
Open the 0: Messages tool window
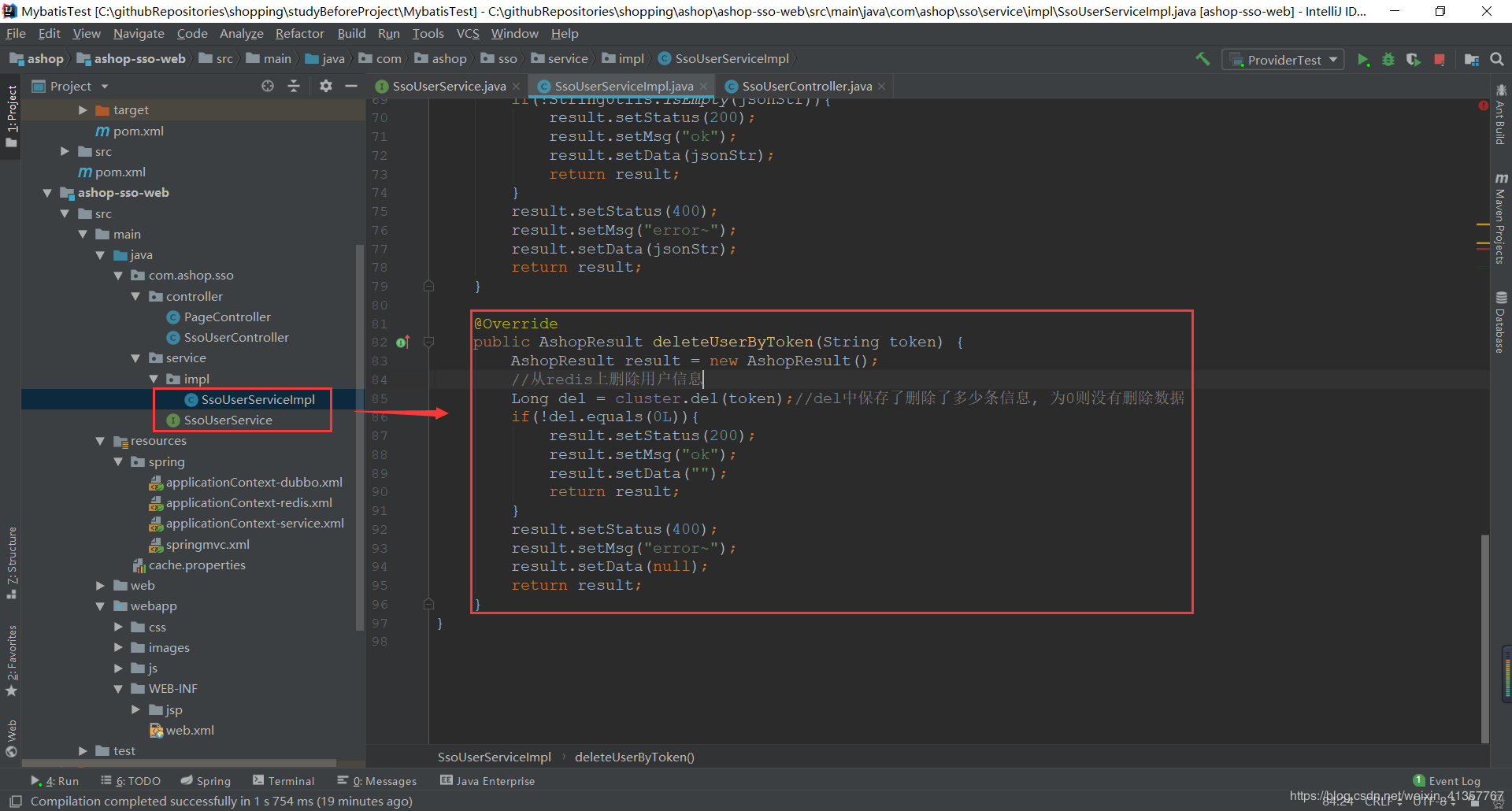(377, 781)
